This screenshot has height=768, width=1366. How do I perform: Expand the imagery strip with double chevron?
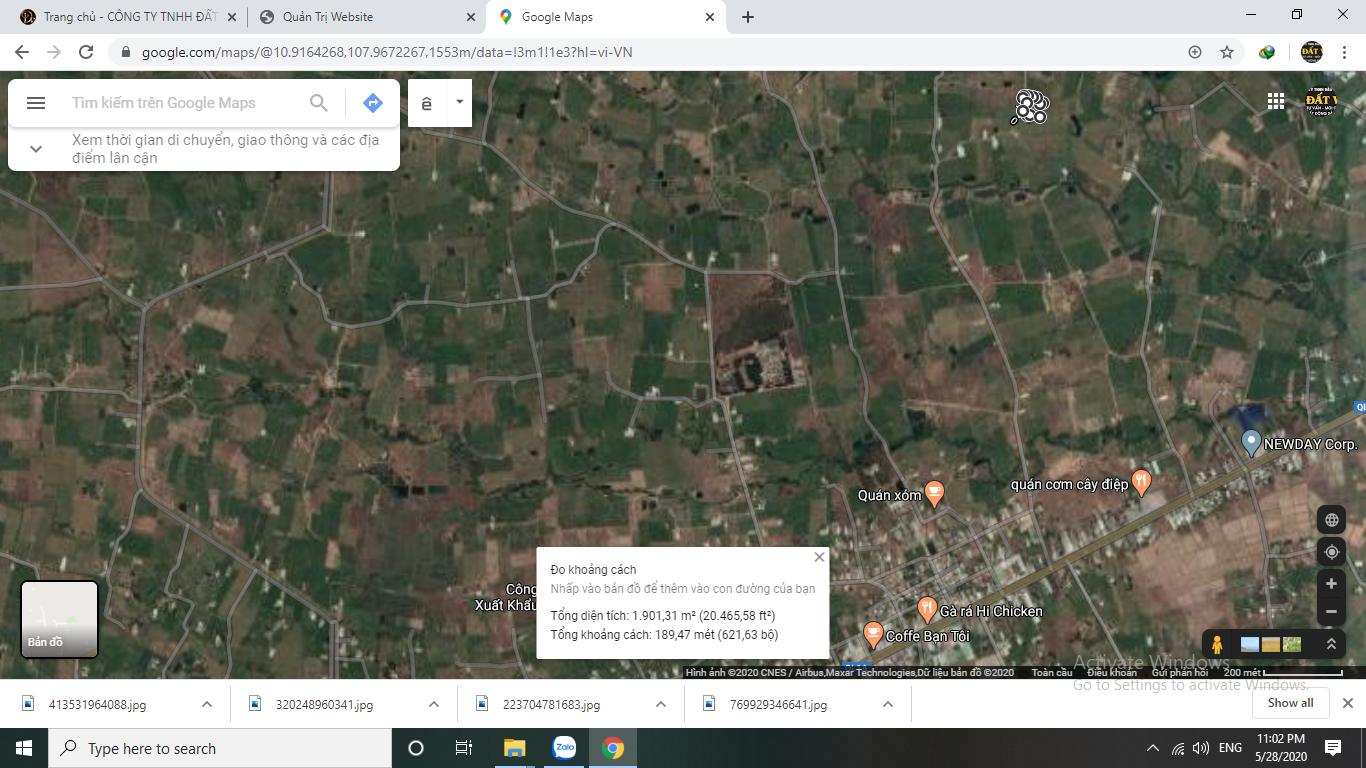tap(1331, 644)
